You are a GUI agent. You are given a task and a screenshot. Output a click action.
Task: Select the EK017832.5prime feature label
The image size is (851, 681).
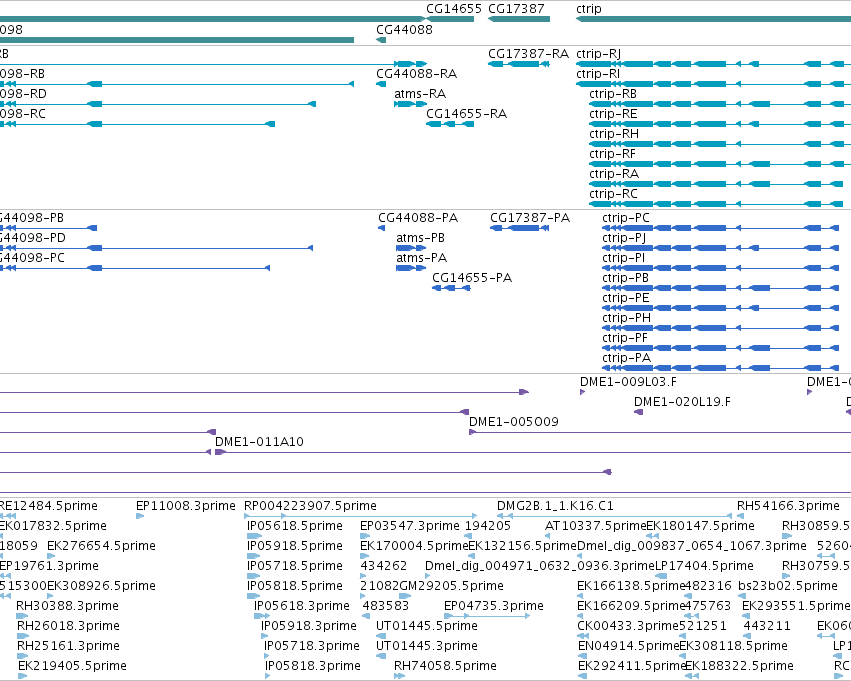tap(52, 526)
